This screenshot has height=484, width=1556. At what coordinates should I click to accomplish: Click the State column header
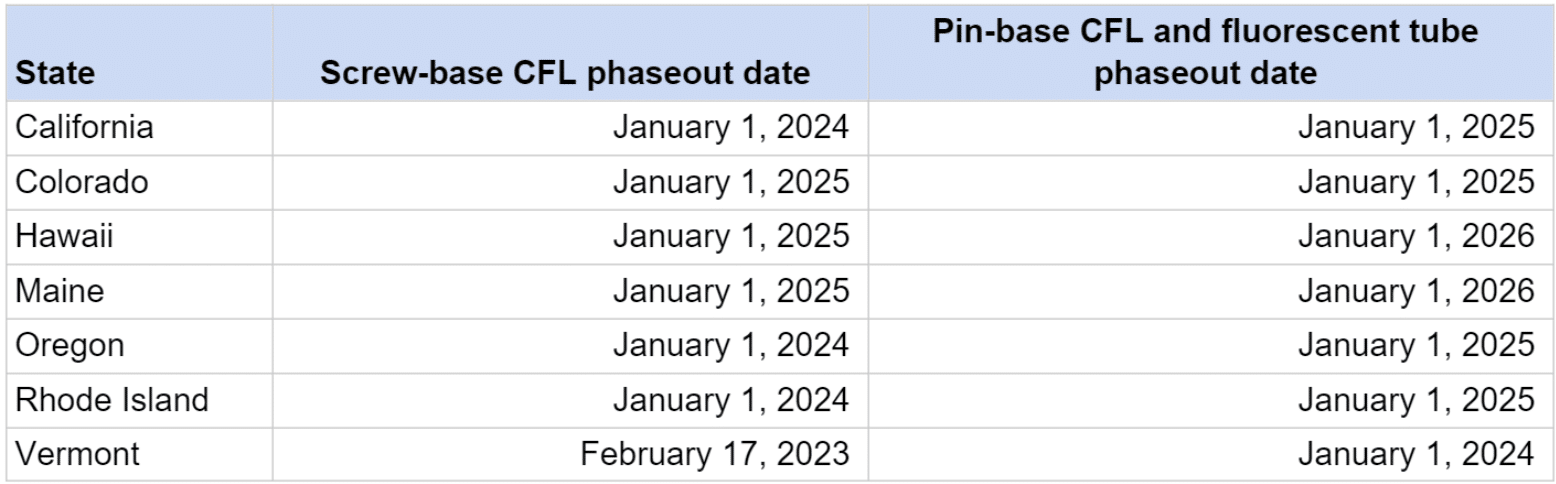click(x=56, y=73)
